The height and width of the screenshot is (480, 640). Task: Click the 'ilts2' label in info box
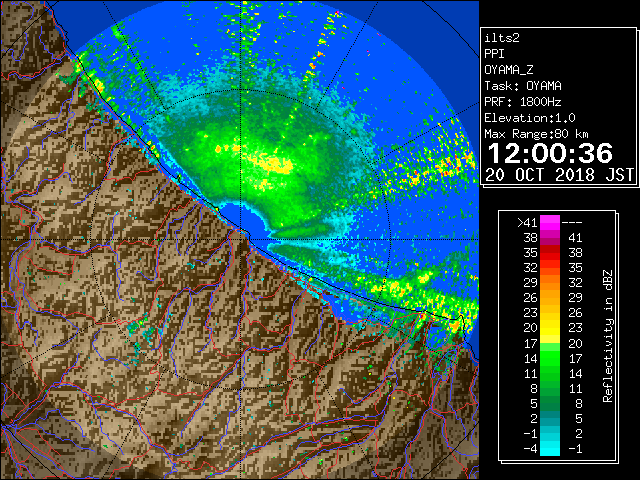pos(502,38)
